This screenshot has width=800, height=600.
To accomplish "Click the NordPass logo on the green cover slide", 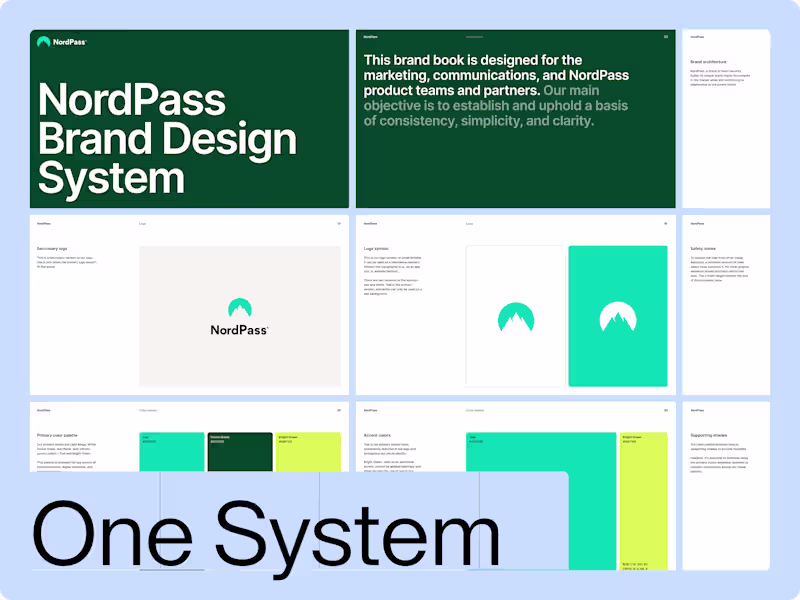I will coord(61,42).
